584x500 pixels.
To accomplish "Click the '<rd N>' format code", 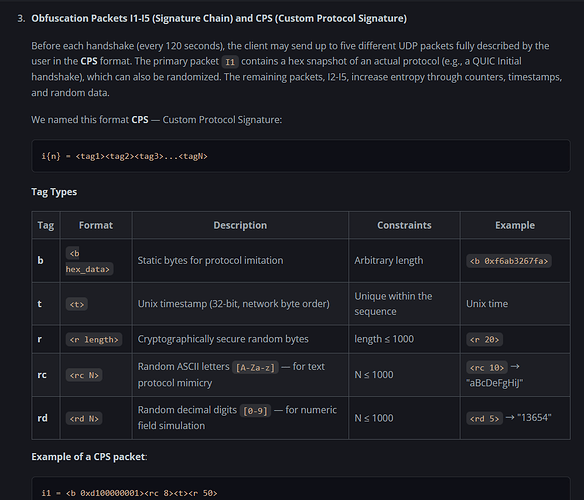I will tap(84, 419).
